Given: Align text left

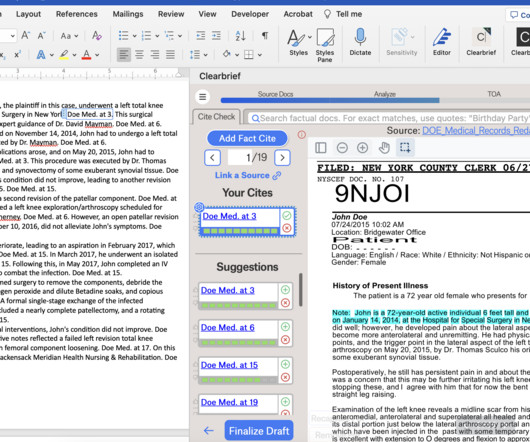Looking at the screenshot, I should point(124,54).
